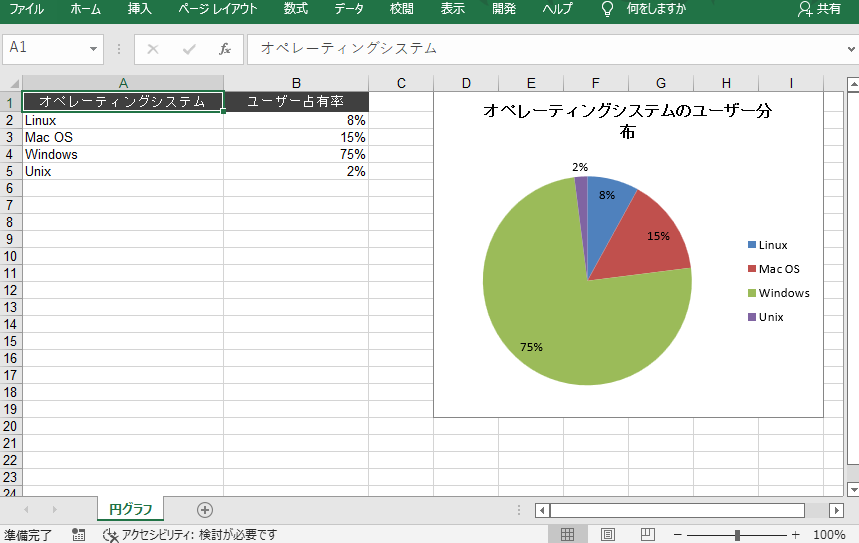Click the lightbulb tell-me icon
This screenshot has height=543, width=859.
pyautogui.click(x=607, y=9)
